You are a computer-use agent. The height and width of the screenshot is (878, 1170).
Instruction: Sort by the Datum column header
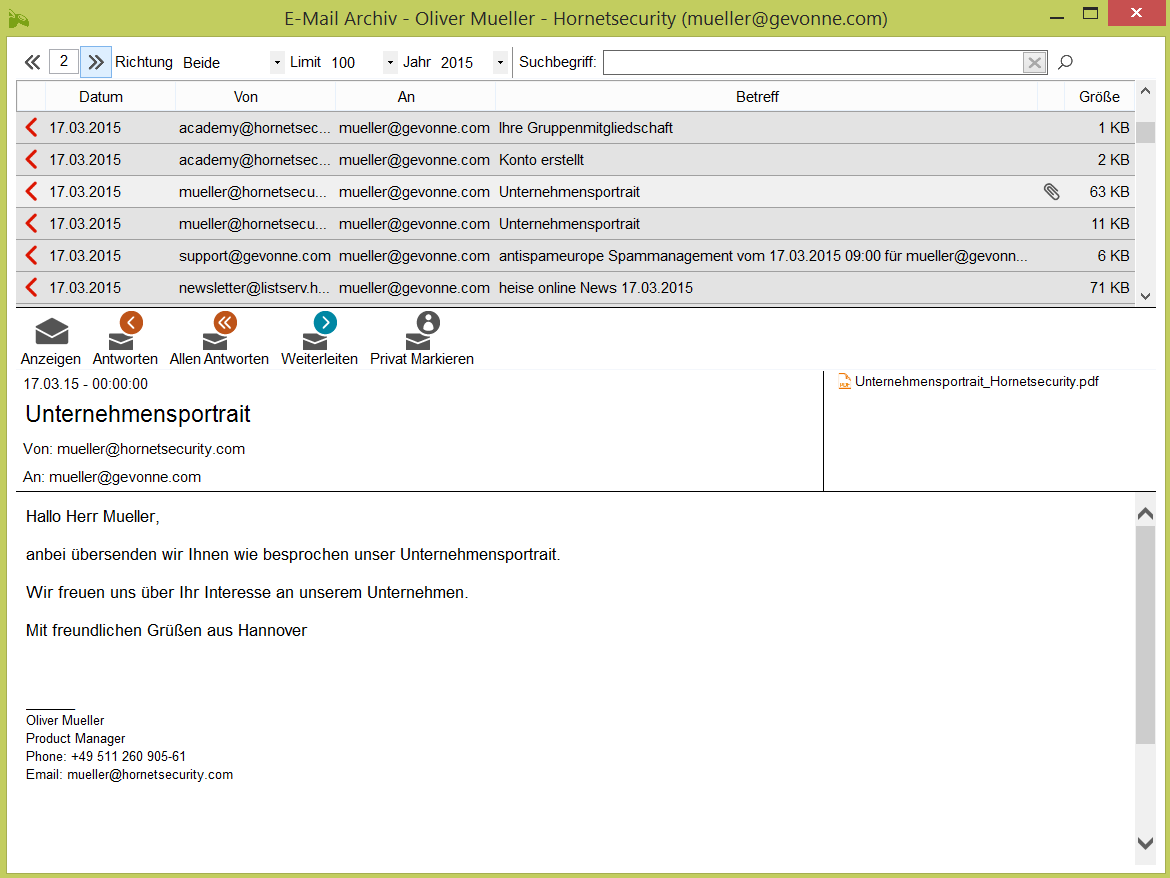tap(101, 97)
